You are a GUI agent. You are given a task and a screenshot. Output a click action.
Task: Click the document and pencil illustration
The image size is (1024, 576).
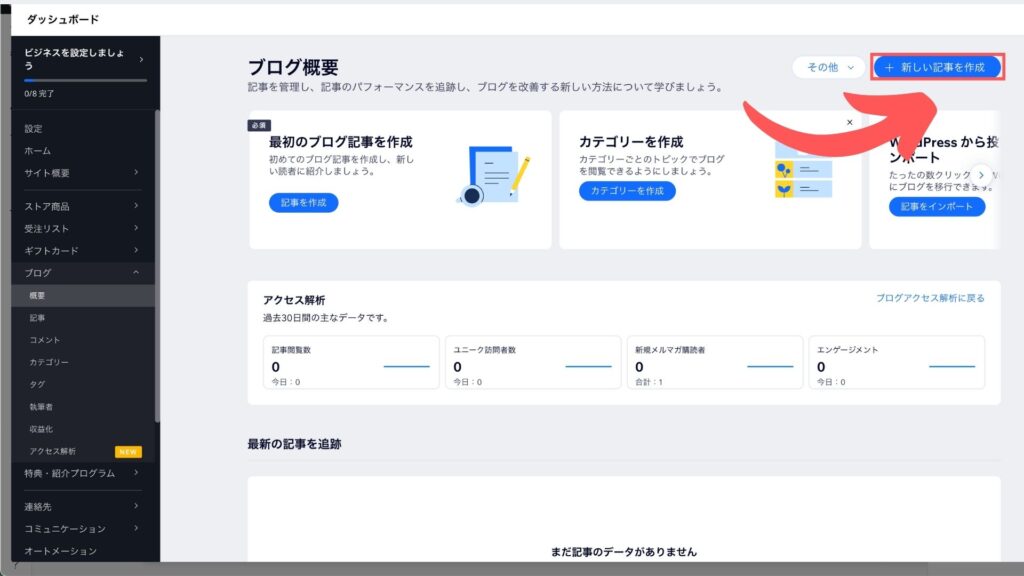(493, 176)
